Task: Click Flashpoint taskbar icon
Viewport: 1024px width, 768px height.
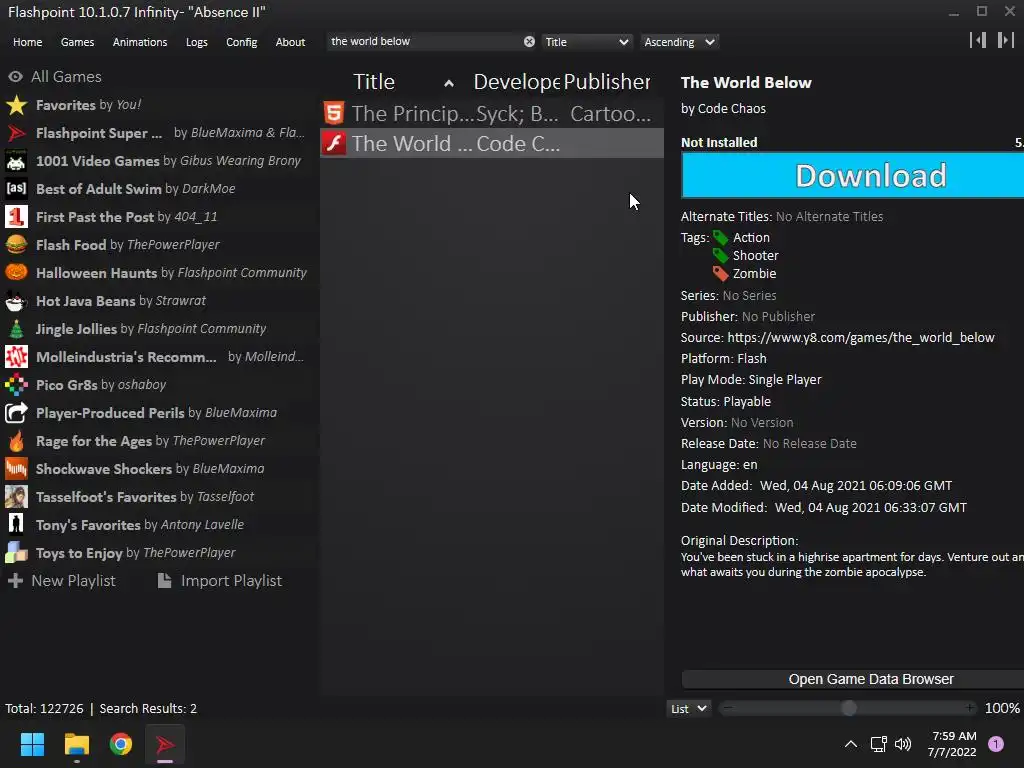Action: coord(165,744)
